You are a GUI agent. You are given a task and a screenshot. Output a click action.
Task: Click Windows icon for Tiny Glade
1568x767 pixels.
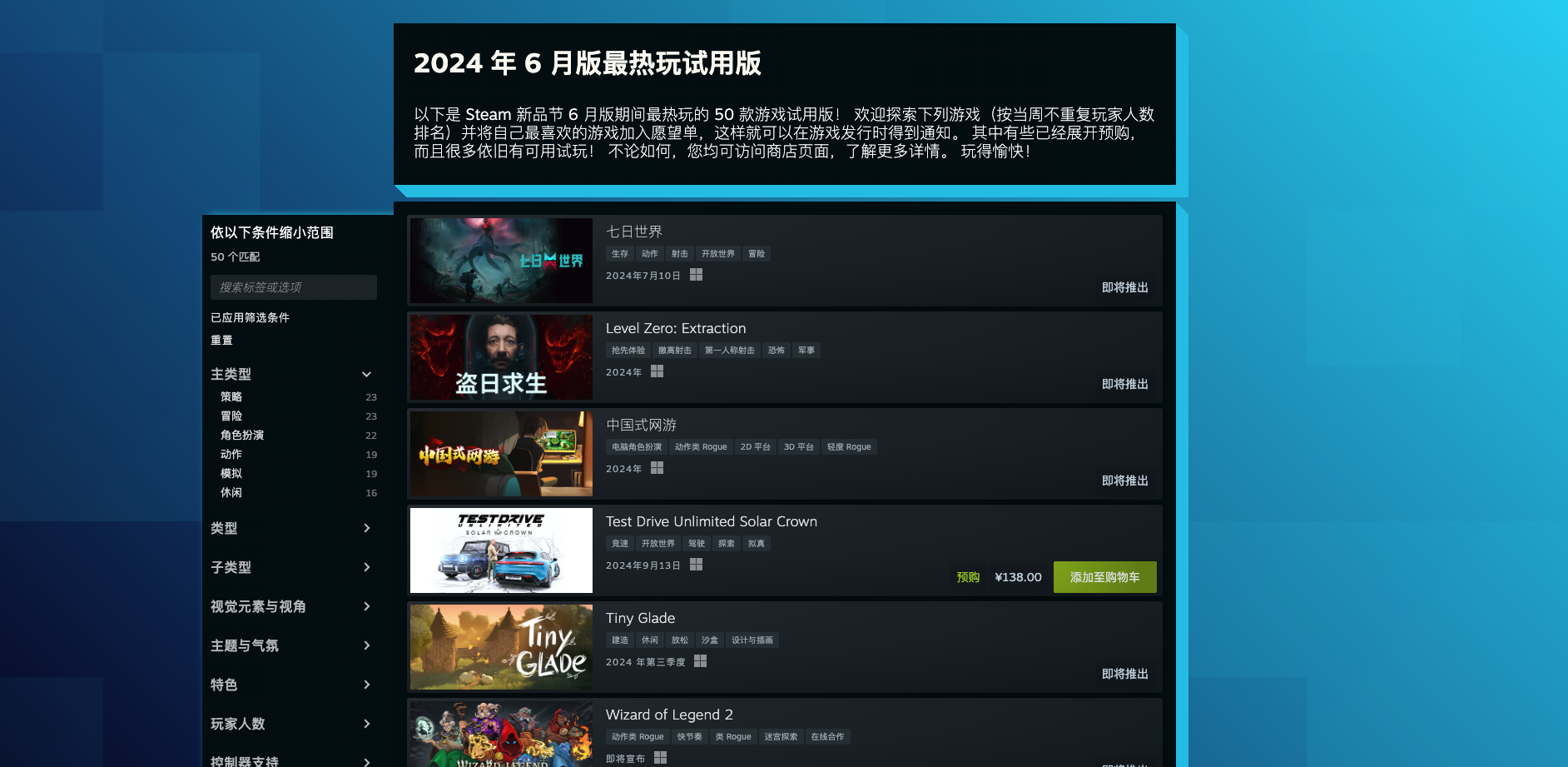(700, 661)
